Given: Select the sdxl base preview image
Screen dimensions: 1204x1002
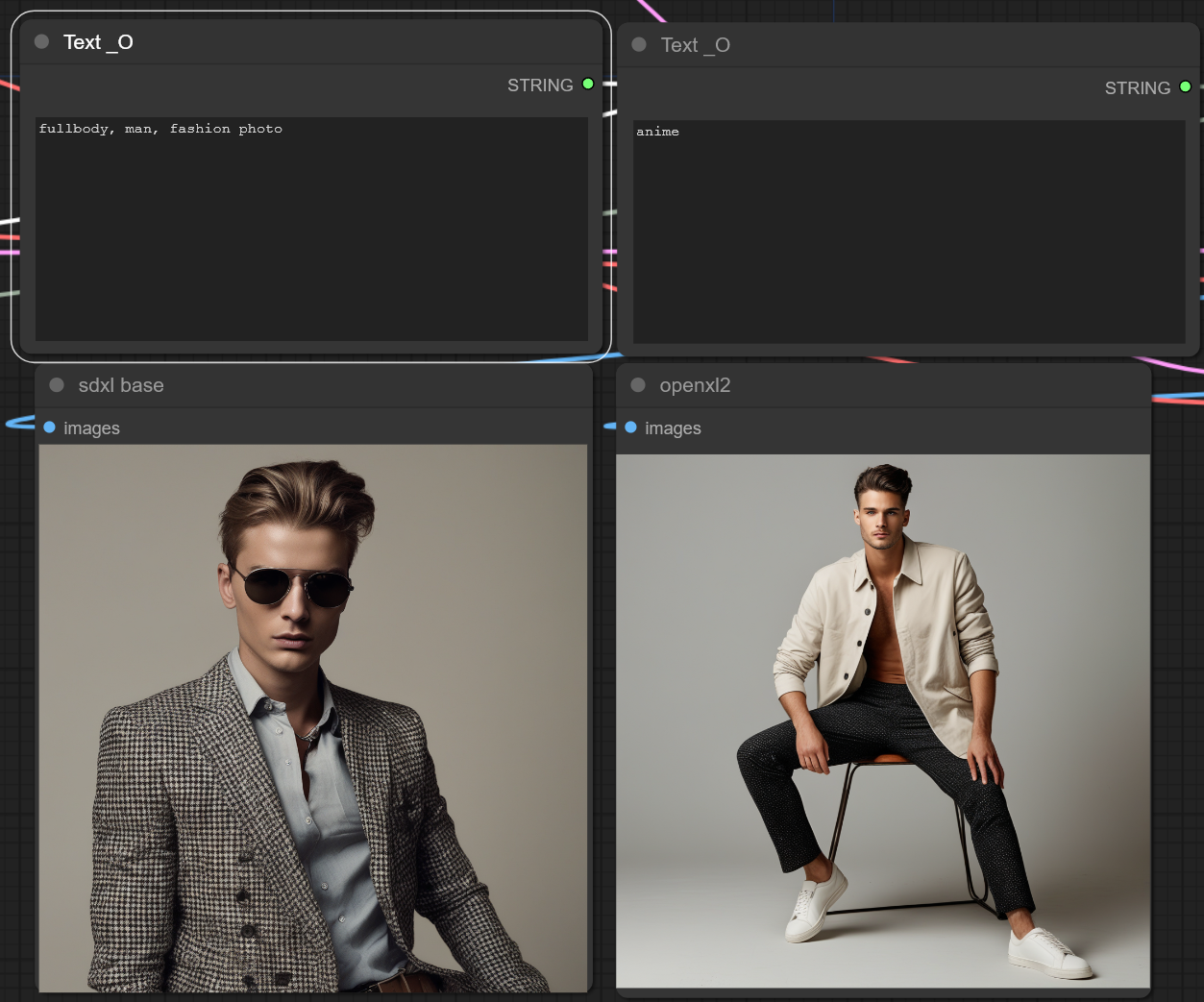Looking at the screenshot, I should 313,718.
